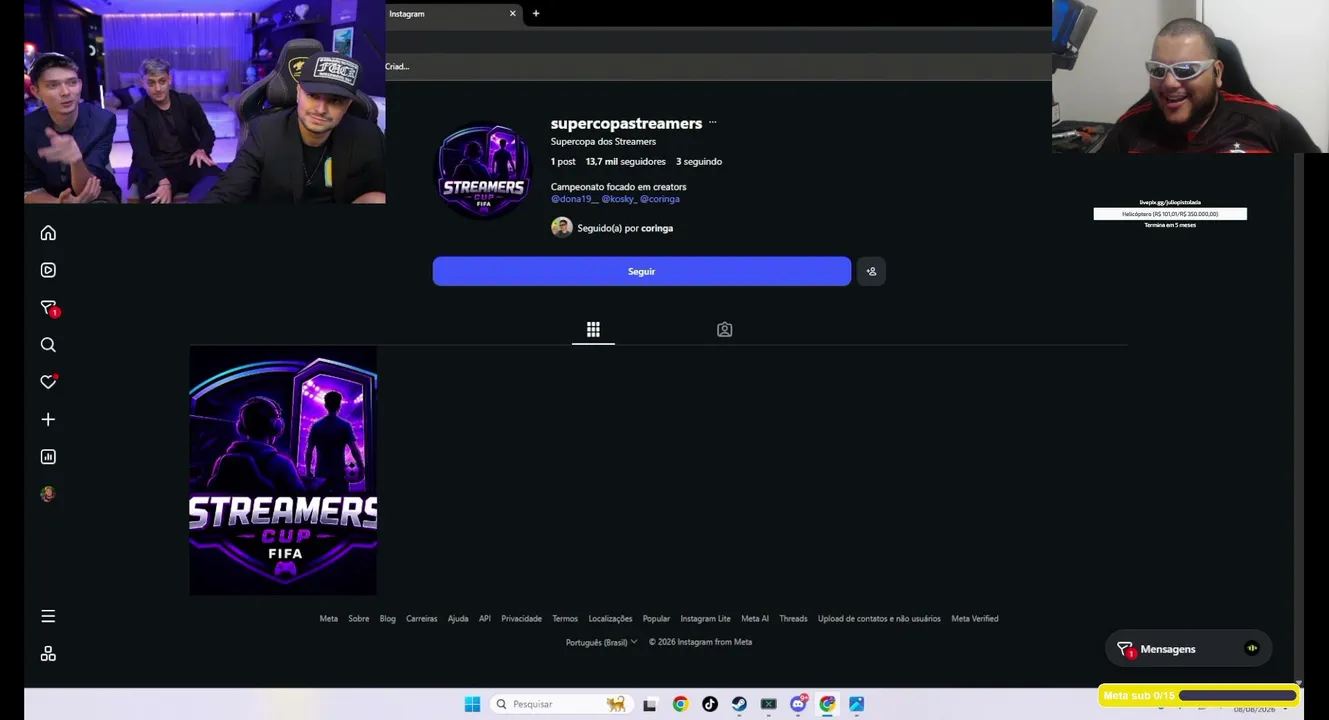The width and height of the screenshot is (1329, 720).
Task: Open the Blog footer link
Action: tap(388, 619)
